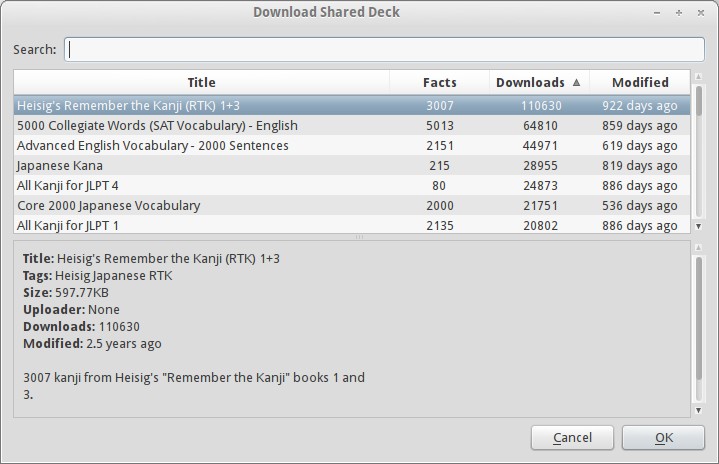Cancel the shared deck download
Image resolution: width=719 pixels, height=464 pixels.
pyautogui.click(x=572, y=437)
